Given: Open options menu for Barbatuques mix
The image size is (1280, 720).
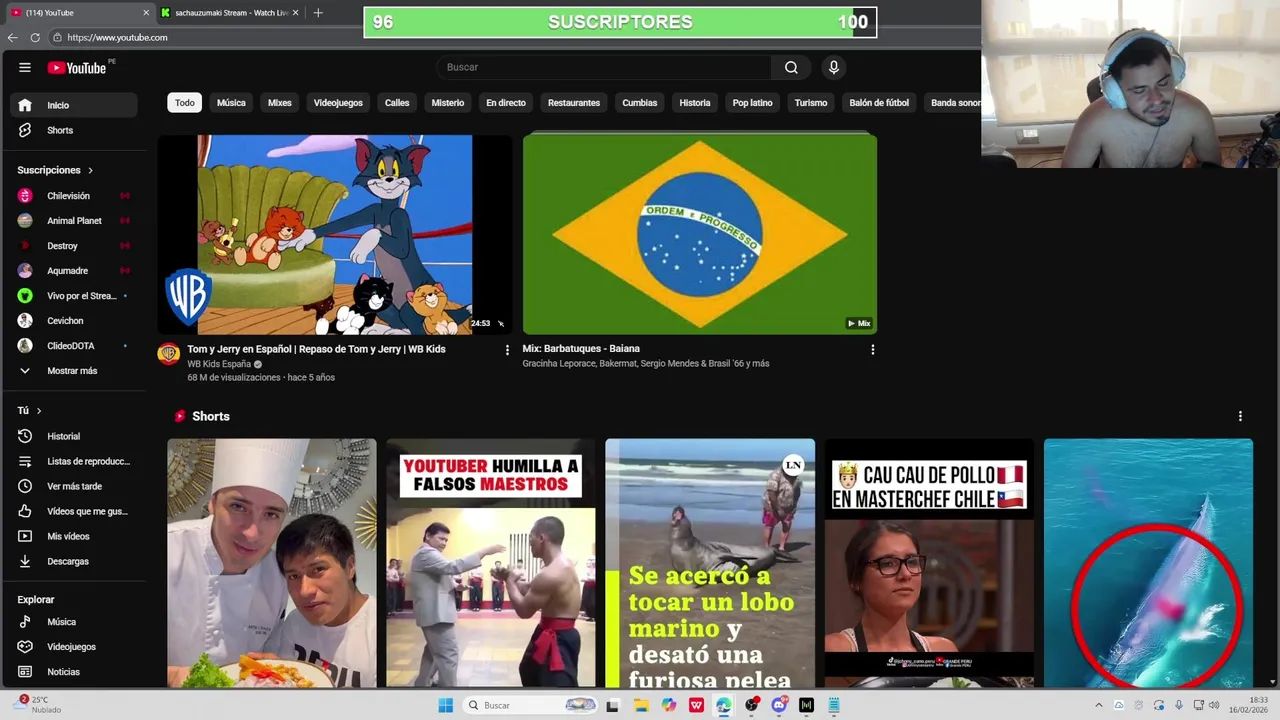Looking at the screenshot, I should [x=872, y=350].
